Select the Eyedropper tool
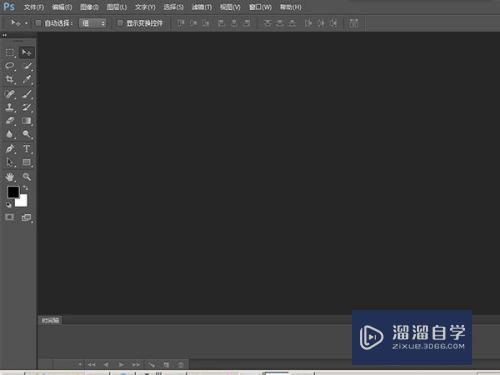Screen dimensions: 500x375 coord(27,79)
